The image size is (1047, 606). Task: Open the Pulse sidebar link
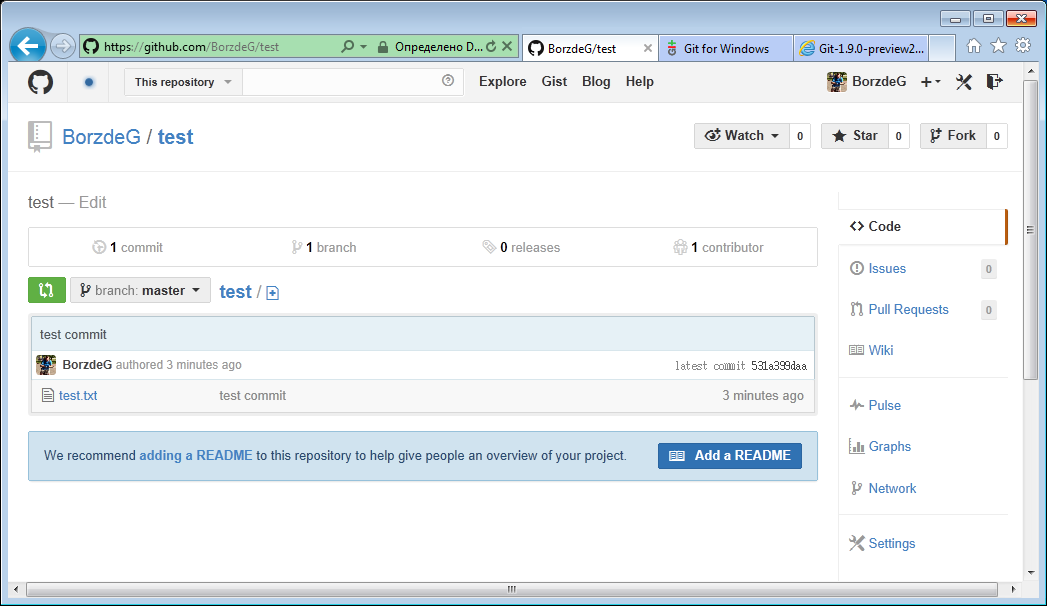(x=884, y=406)
